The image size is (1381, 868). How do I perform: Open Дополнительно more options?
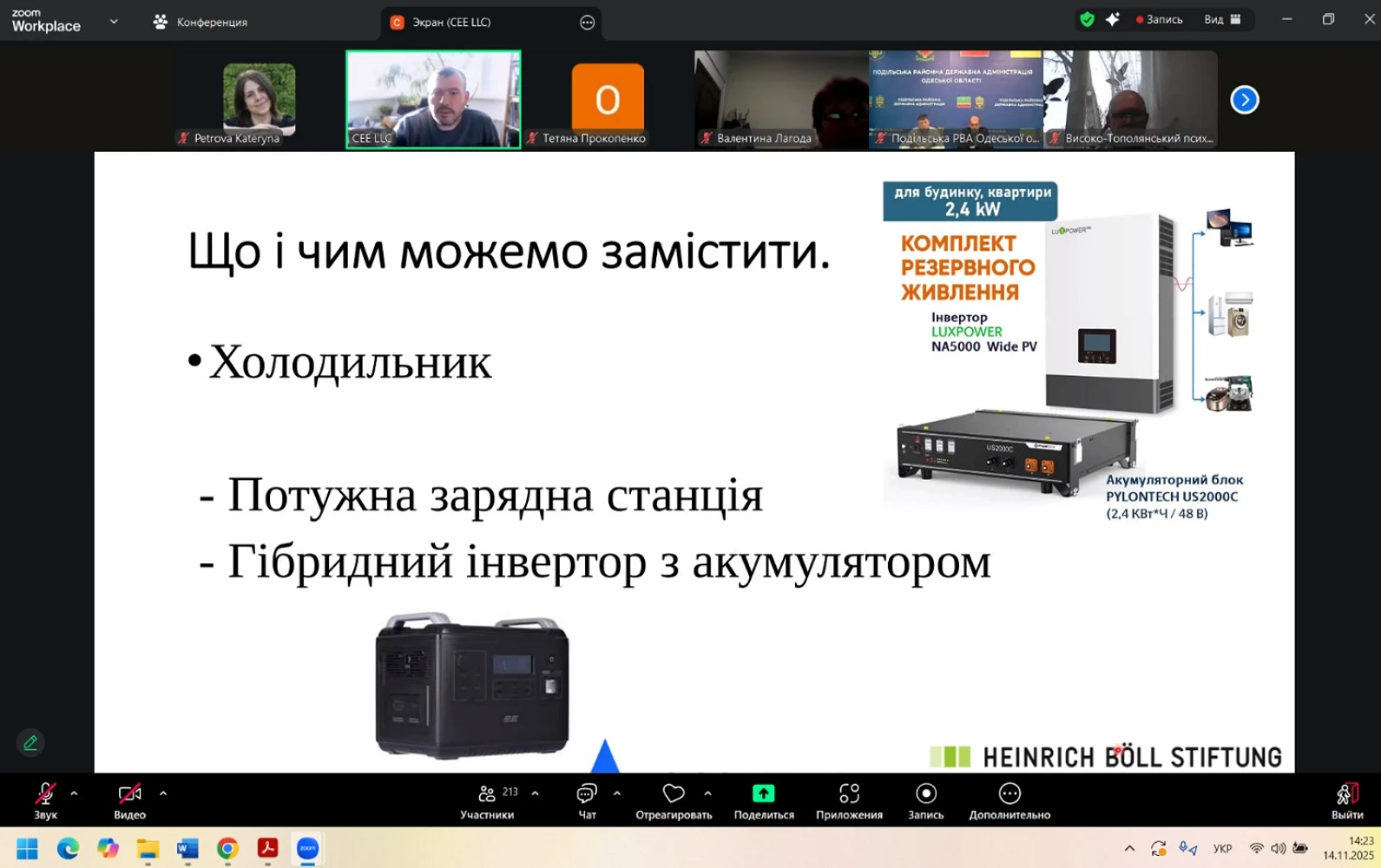(x=1009, y=794)
